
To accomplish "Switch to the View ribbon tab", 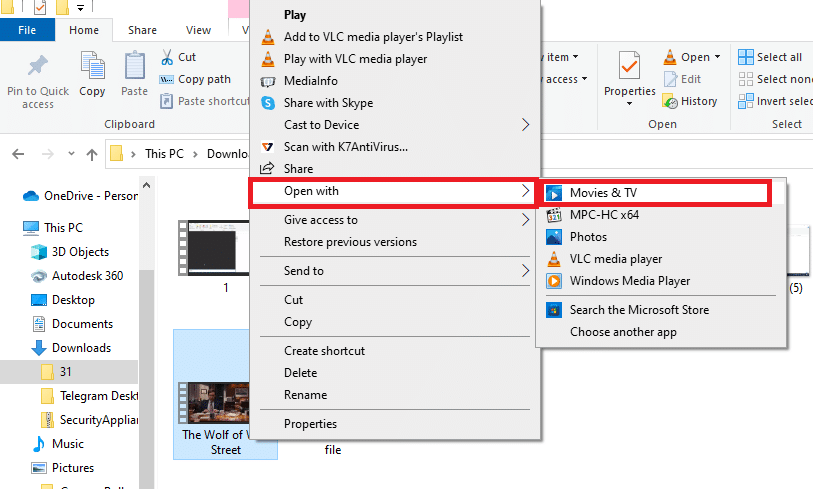I will click(x=199, y=30).
